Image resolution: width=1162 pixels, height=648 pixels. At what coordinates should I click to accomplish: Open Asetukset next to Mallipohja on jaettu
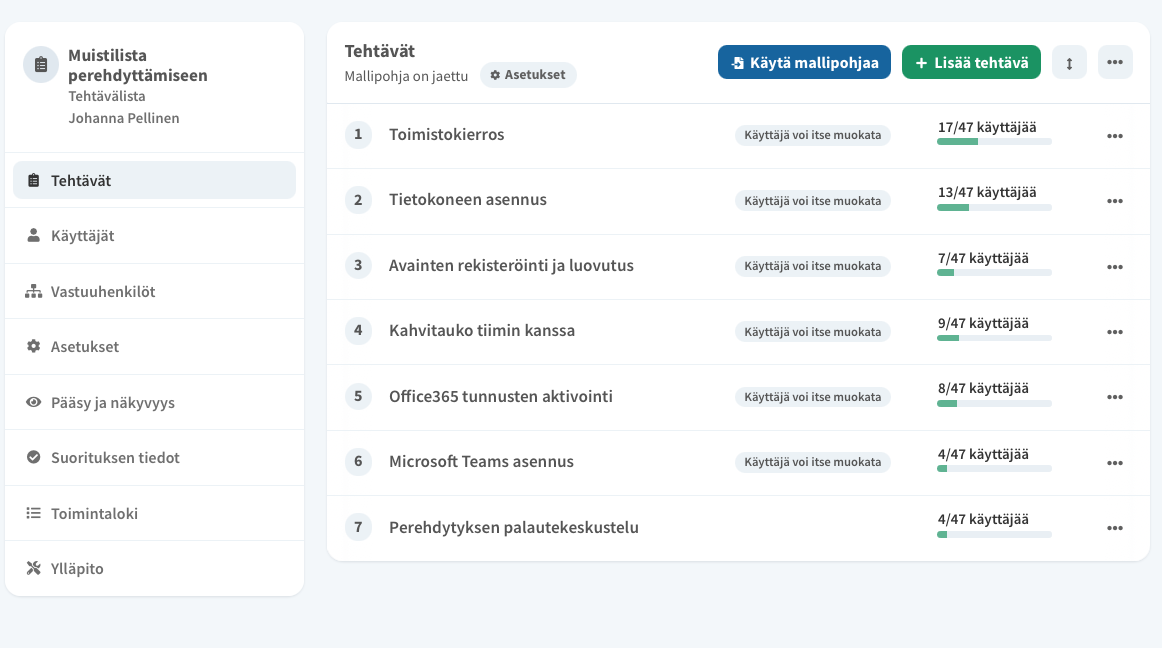click(528, 74)
